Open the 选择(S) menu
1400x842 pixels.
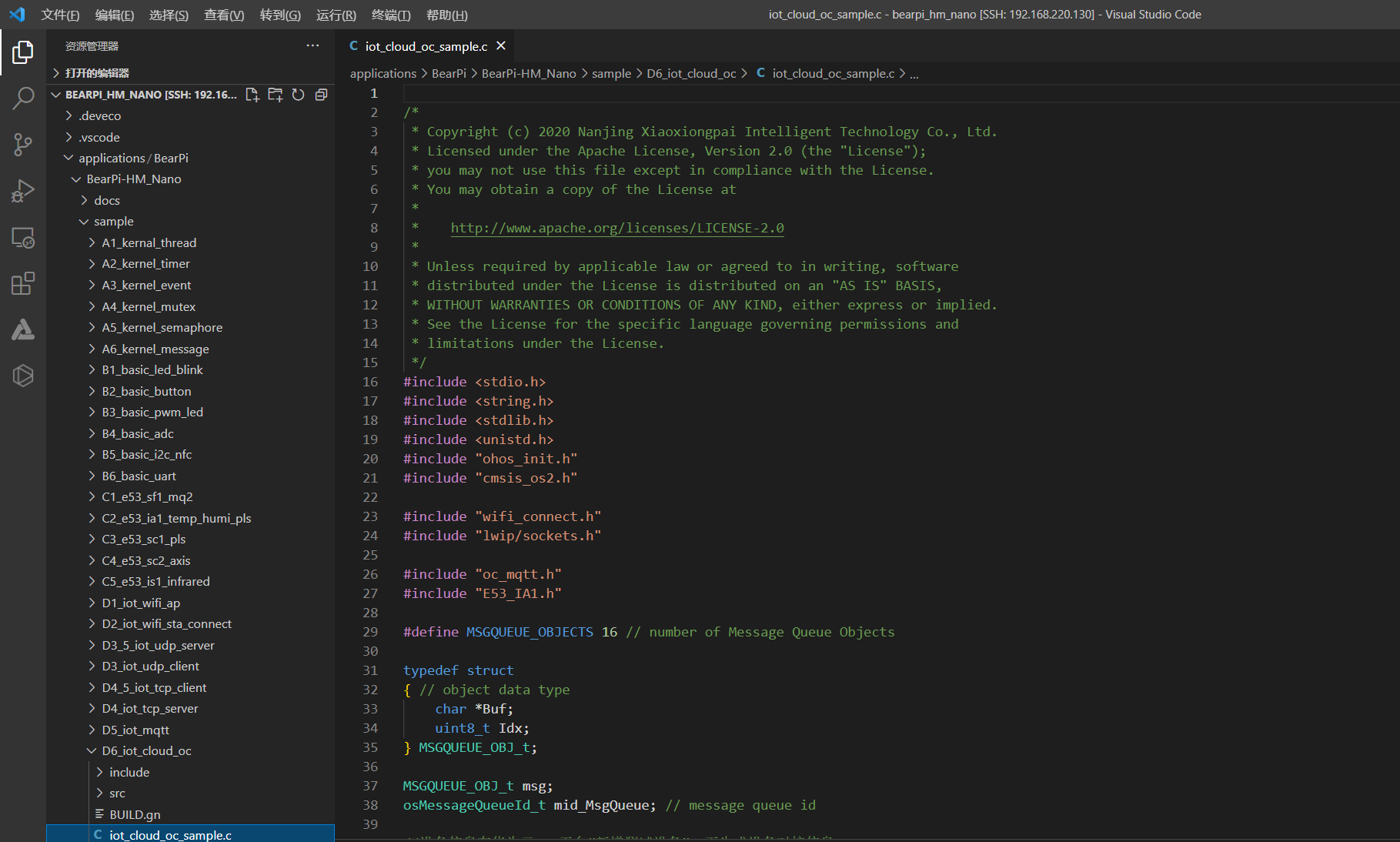point(169,15)
